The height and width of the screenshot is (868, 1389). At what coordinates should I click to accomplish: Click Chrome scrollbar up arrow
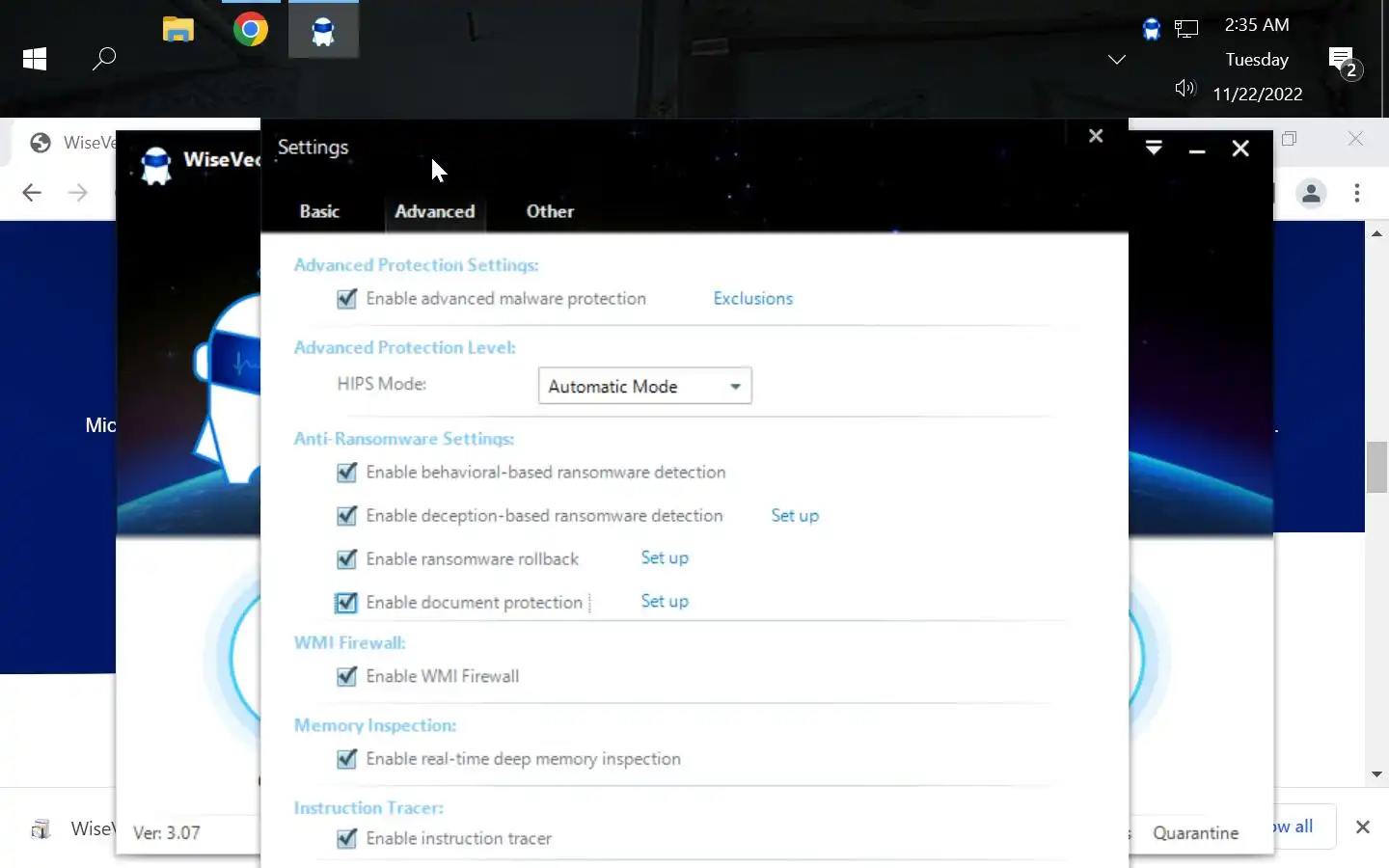[x=1377, y=233]
